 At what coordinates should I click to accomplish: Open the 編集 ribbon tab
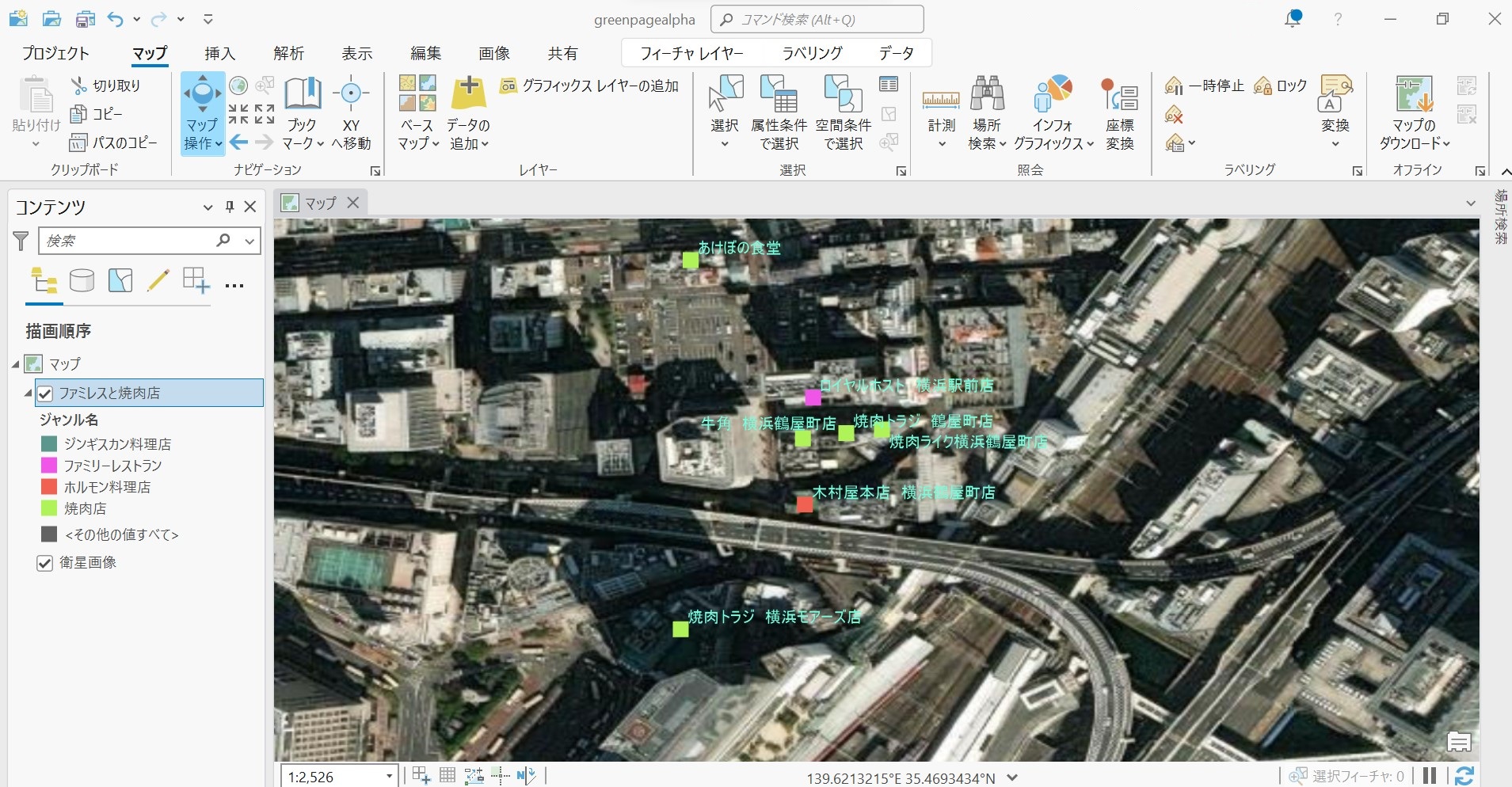[425, 53]
